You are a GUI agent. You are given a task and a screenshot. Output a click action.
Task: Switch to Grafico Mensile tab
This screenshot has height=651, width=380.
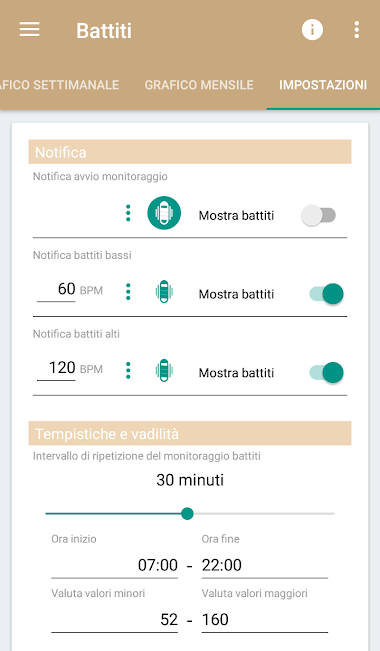pyautogui.click(x=199, y=85)
